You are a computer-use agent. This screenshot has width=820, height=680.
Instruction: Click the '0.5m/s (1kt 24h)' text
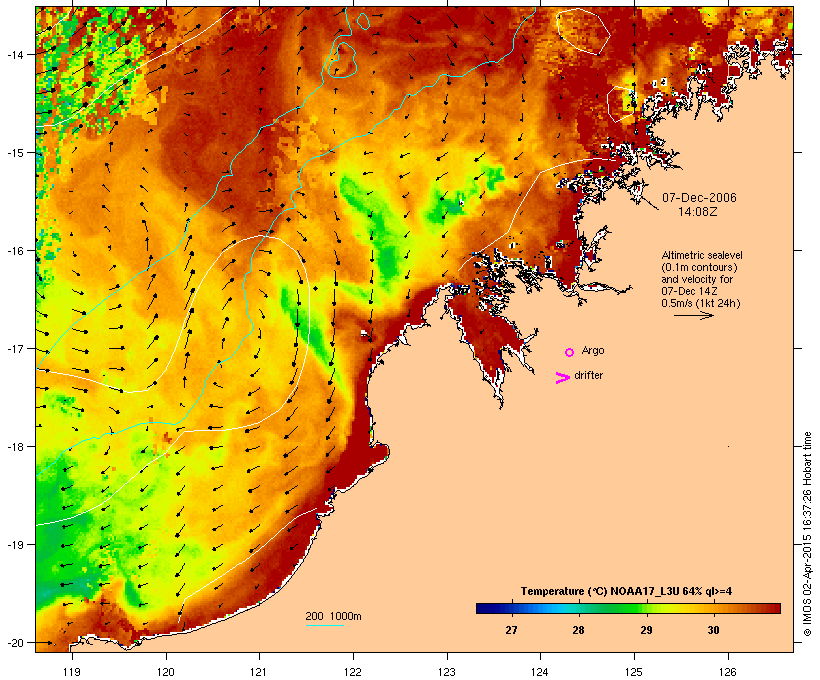coord(701,303)
